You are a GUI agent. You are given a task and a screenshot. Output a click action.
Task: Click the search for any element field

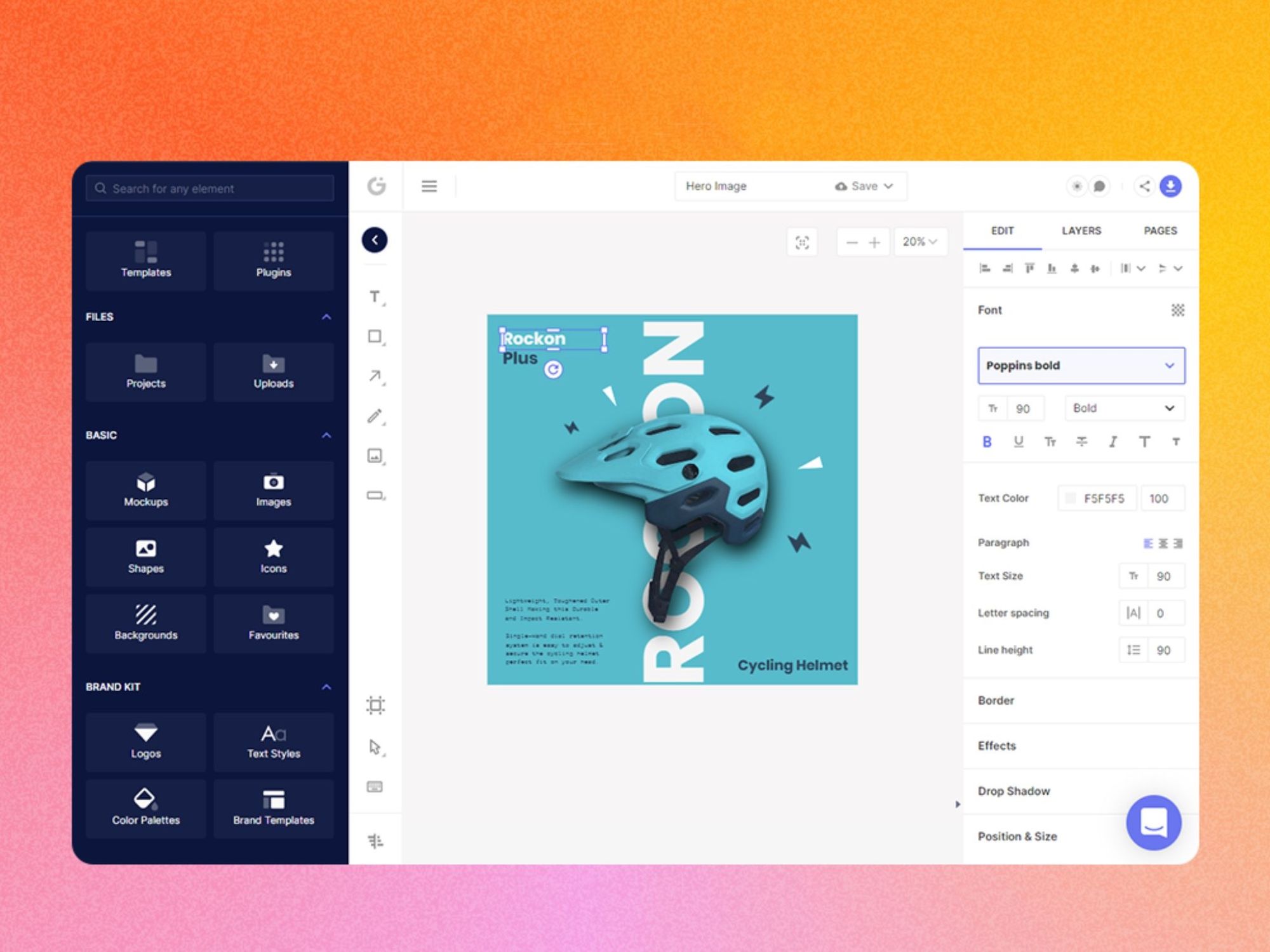tap(209, 188)
